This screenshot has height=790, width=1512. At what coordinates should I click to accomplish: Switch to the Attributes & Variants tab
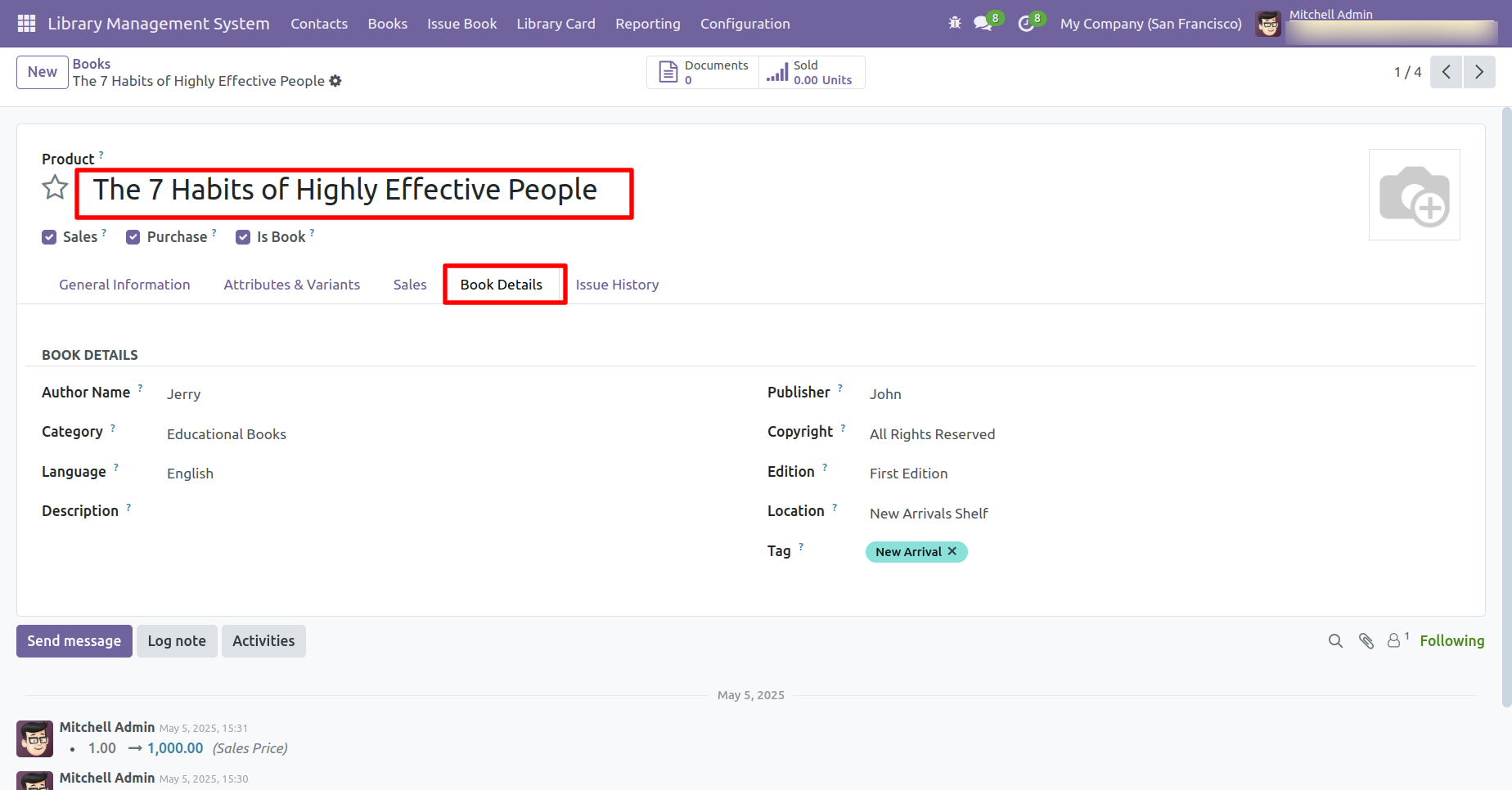point(292,285)
